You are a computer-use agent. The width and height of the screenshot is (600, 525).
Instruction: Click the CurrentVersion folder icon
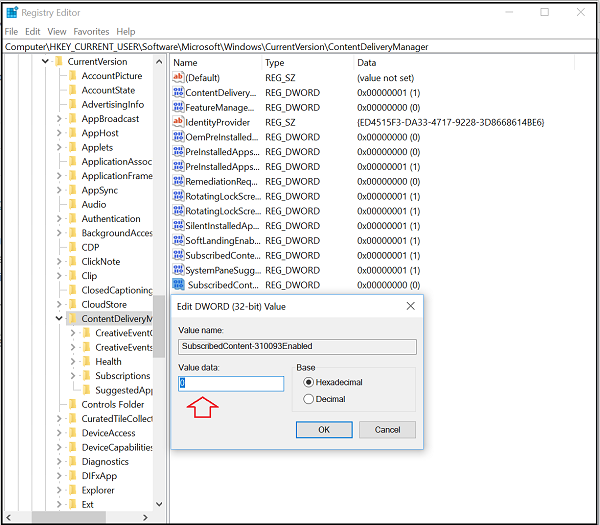point(59,61)
